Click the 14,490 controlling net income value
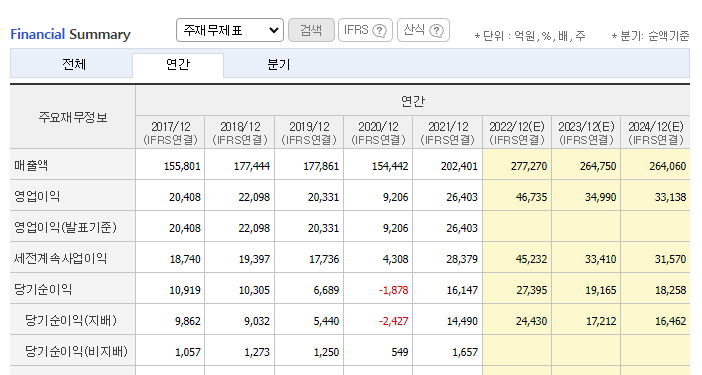 click(462, 321)
